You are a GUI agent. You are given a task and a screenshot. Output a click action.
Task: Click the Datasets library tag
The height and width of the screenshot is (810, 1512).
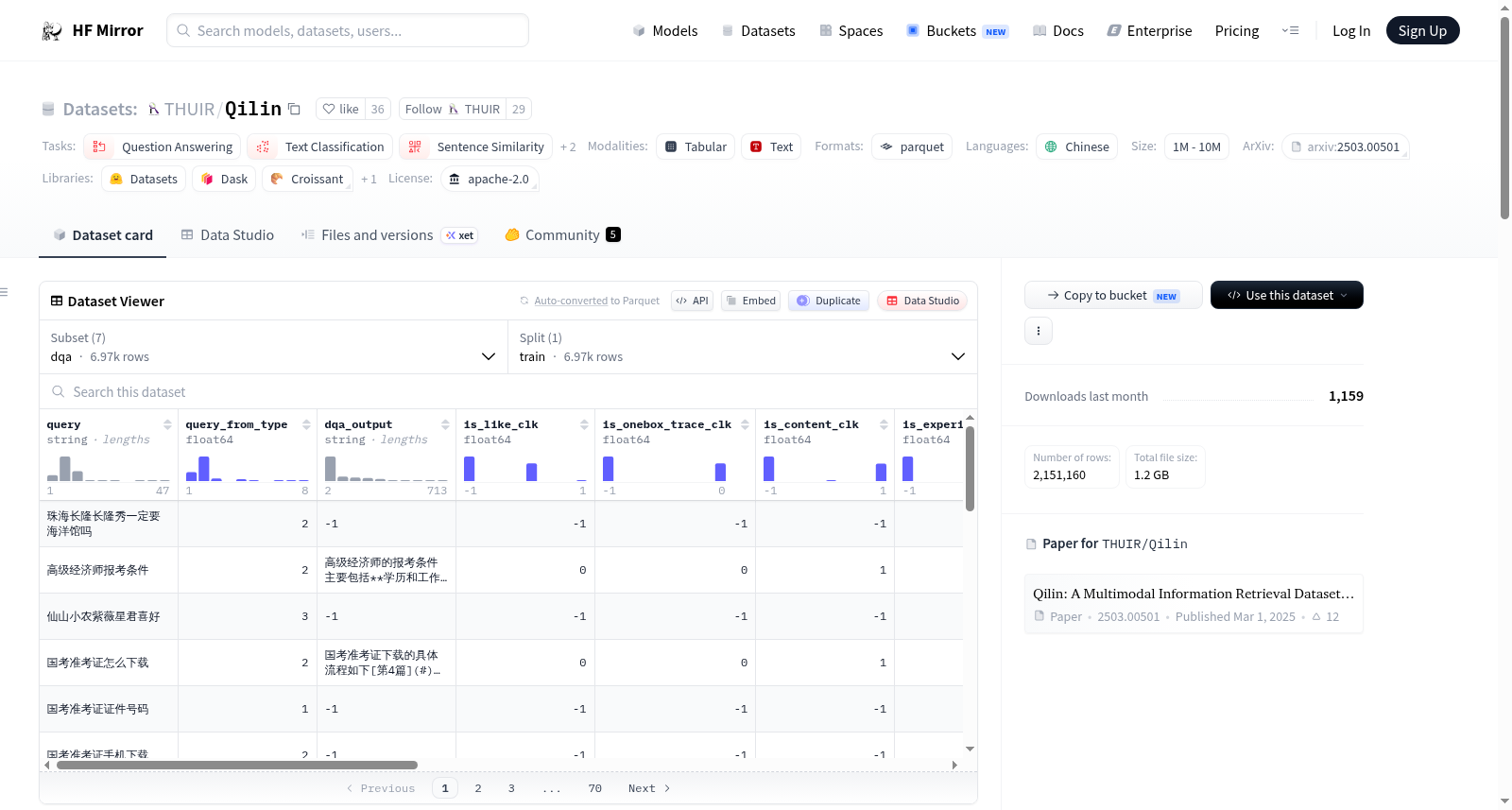coord(144,179)
